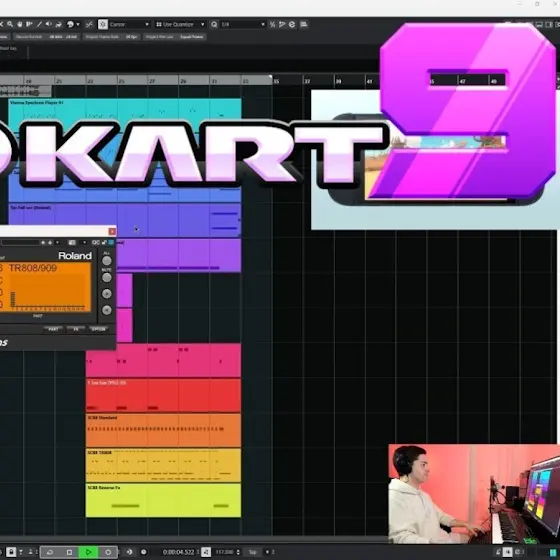Open the dropdown next to A/B settings icon
This screenshot has width=560, height=560.
(x=84, y=242)
